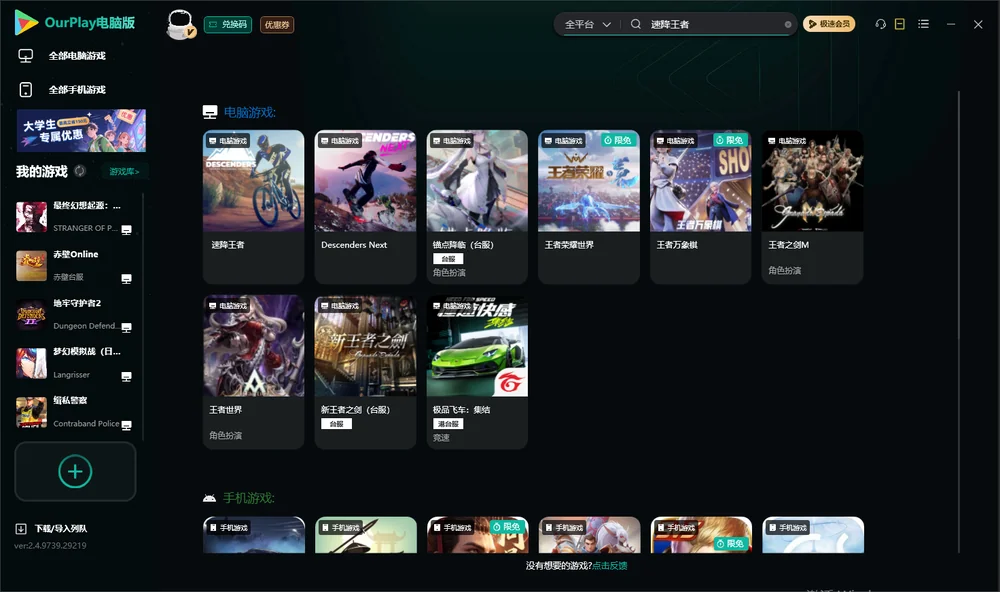Screen dimensions: 1000x592
Task: Click the OurPlay logo icon
Action: (26, 22)
